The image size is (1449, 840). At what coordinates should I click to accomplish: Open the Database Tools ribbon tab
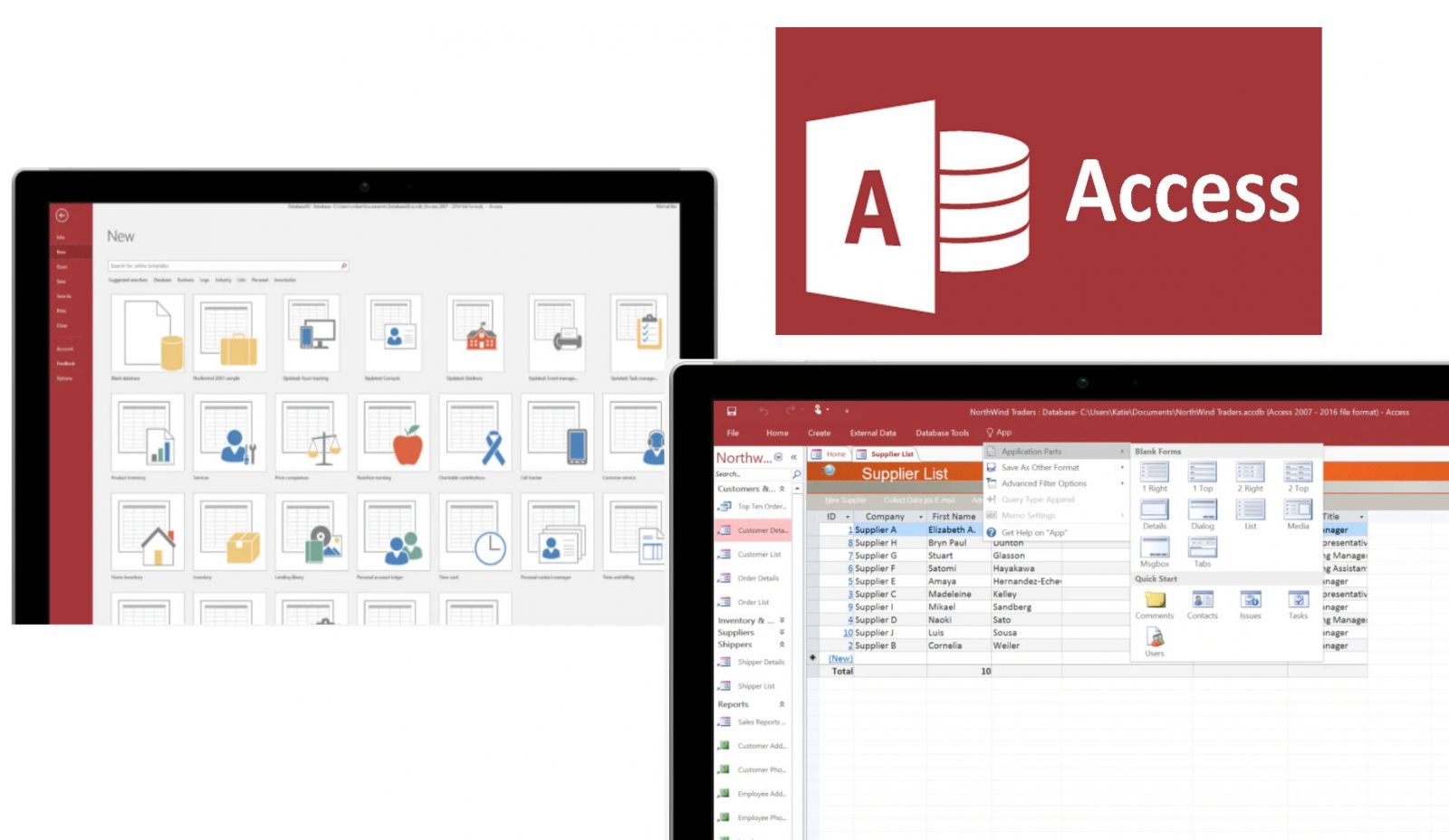942,433
